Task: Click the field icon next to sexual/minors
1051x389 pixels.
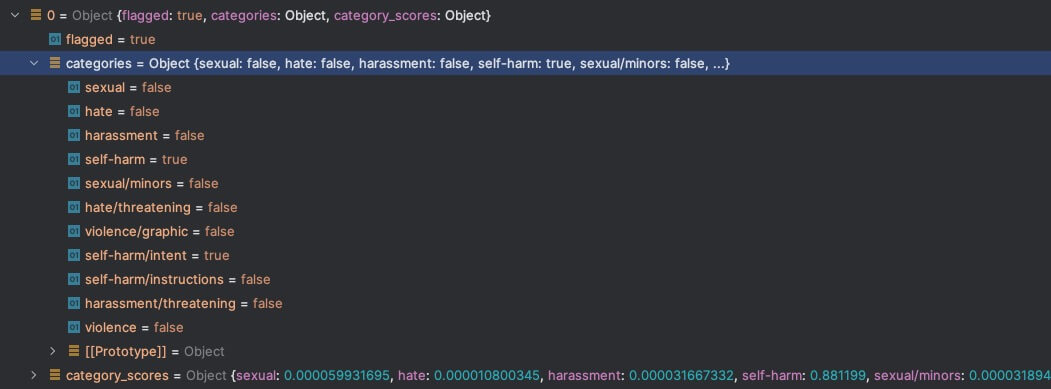Action: click(74, 183)
